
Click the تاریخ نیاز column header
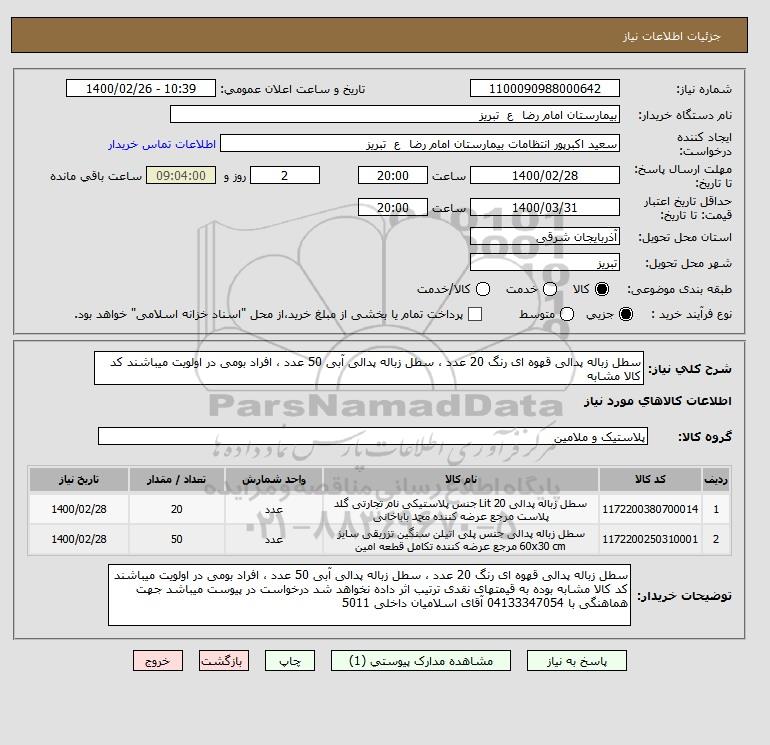(79, 479)
